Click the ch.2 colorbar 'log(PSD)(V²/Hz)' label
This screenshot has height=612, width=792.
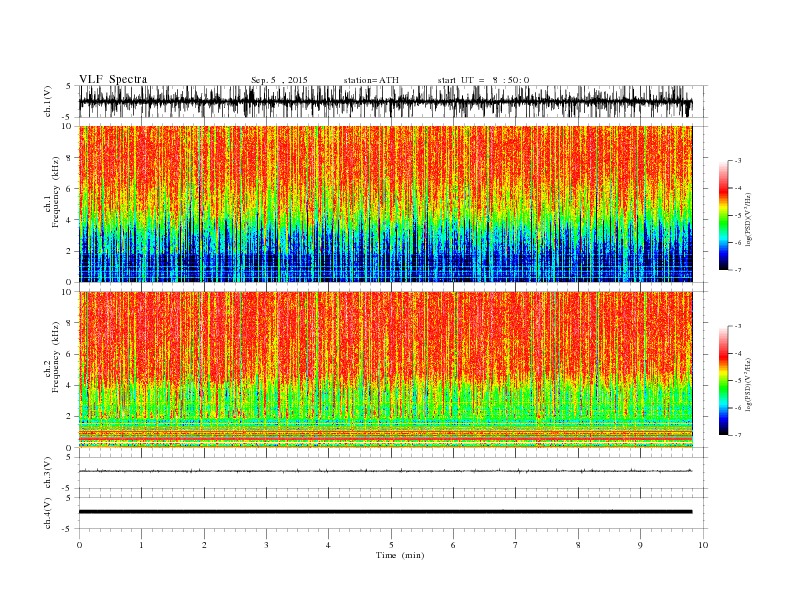point(748,384)
